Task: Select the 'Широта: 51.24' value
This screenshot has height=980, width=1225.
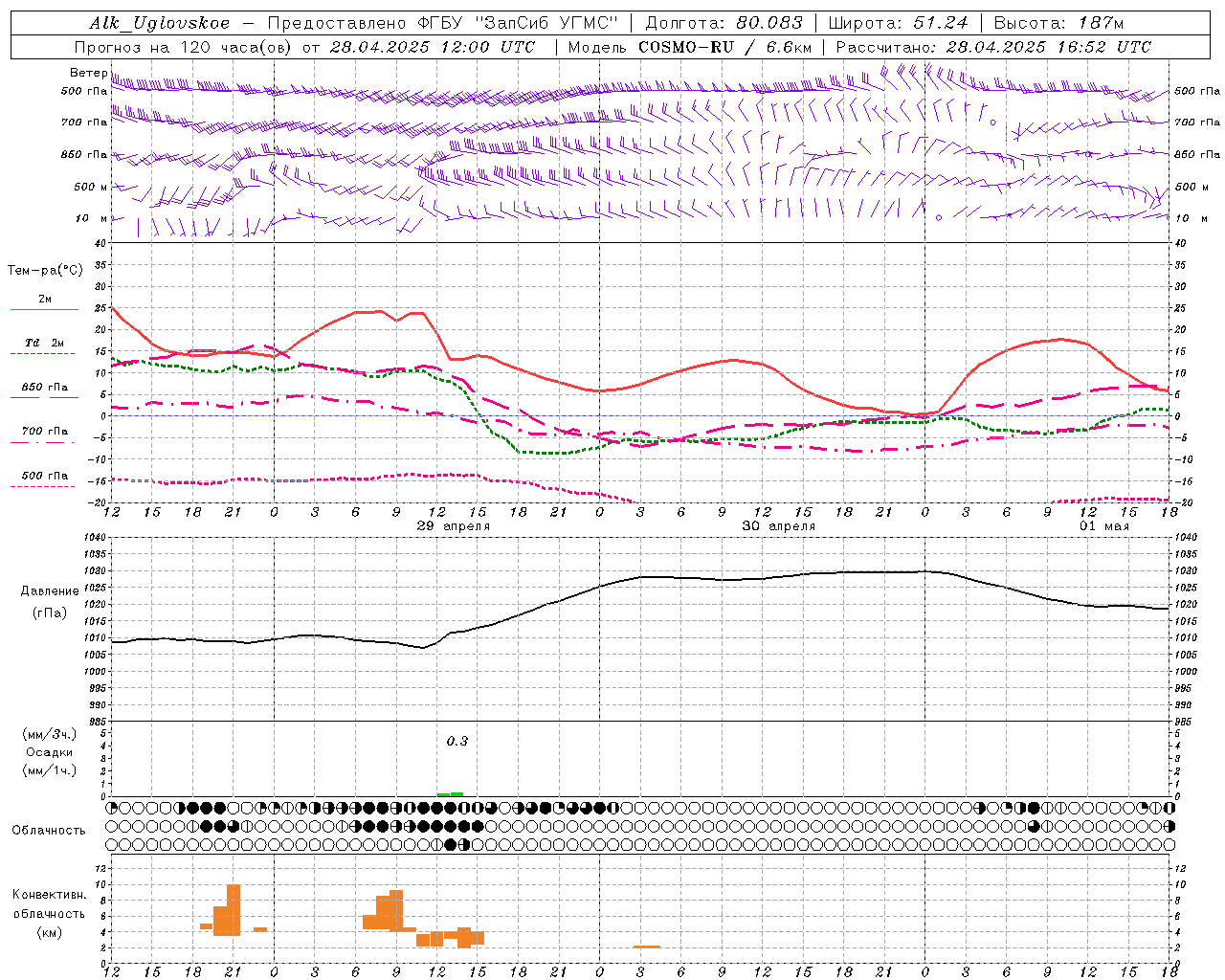Action: [x=898, y=23]
